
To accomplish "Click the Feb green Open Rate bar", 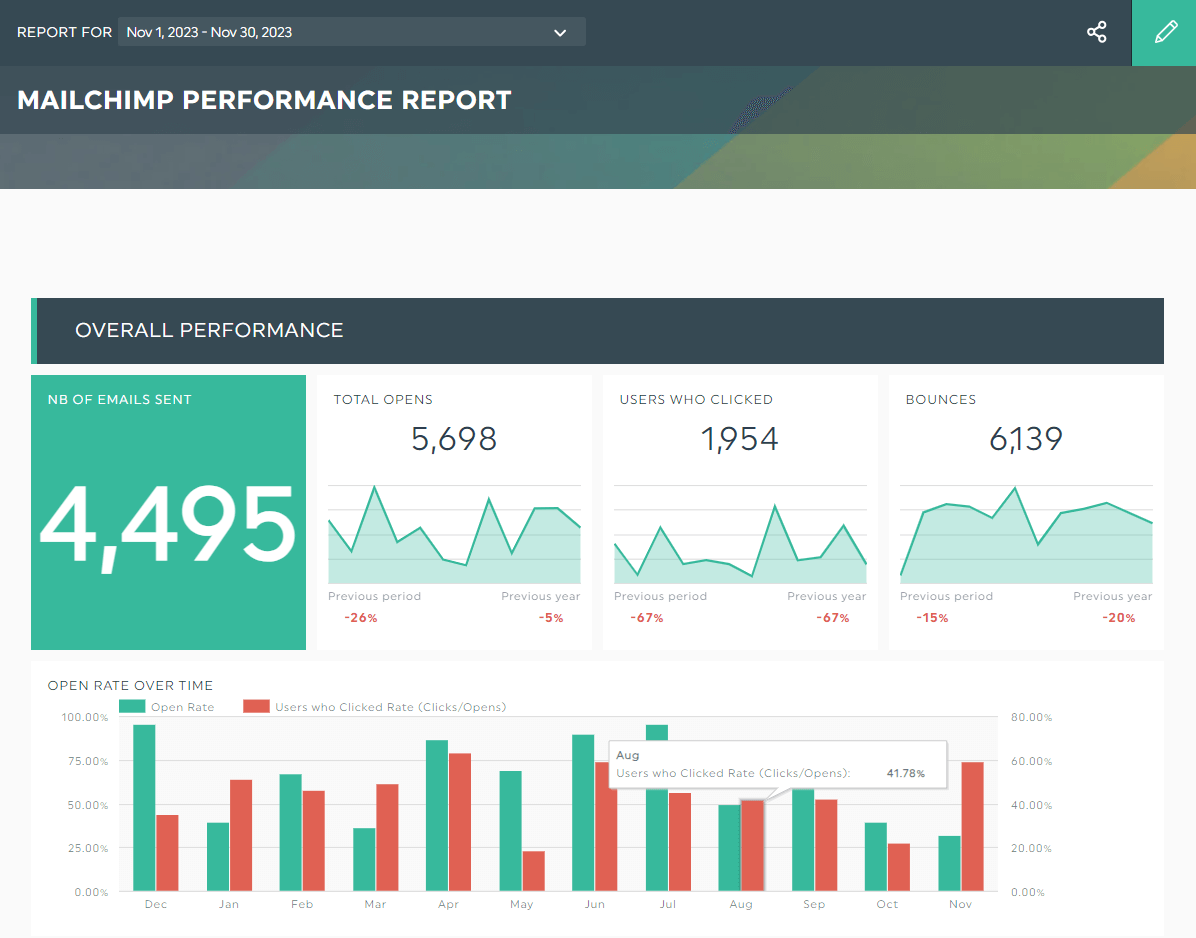I will [291, 832].
